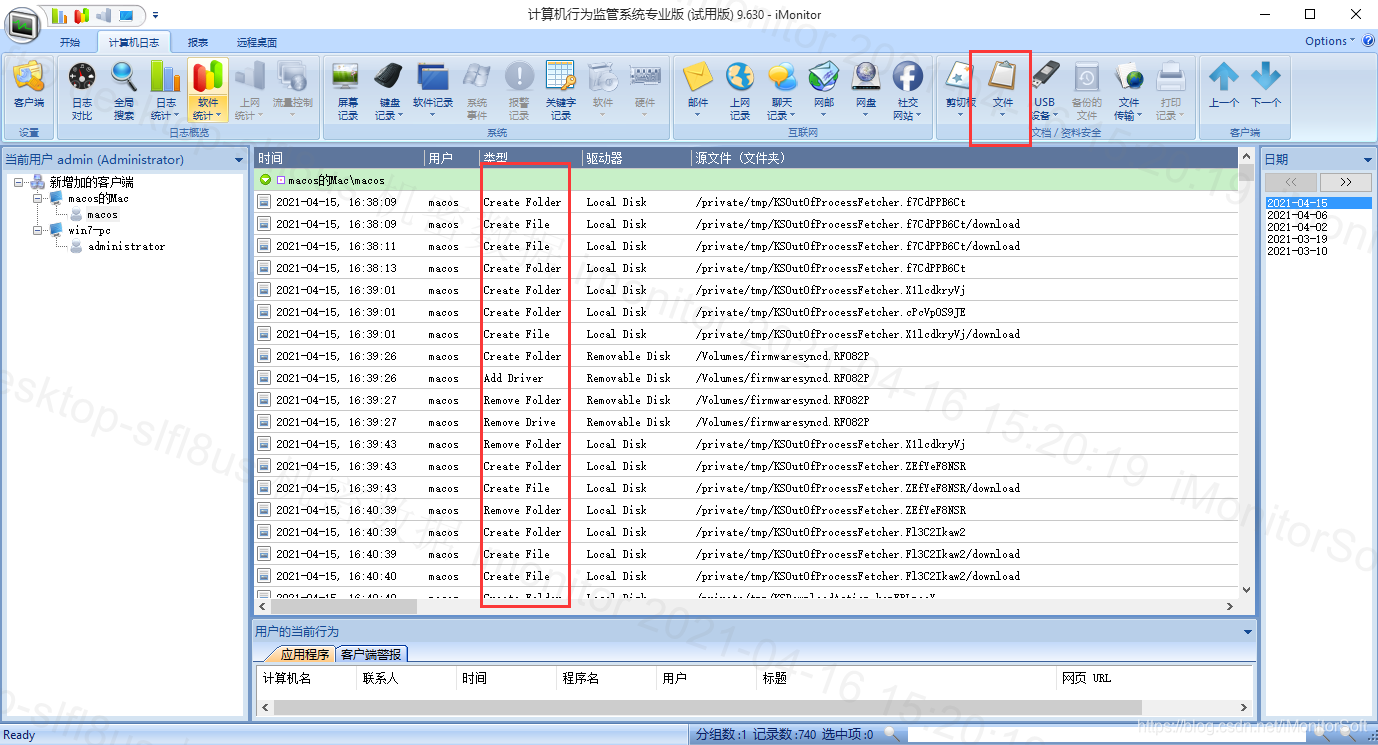Open 备份的文件 backup files

(1087, 90)
